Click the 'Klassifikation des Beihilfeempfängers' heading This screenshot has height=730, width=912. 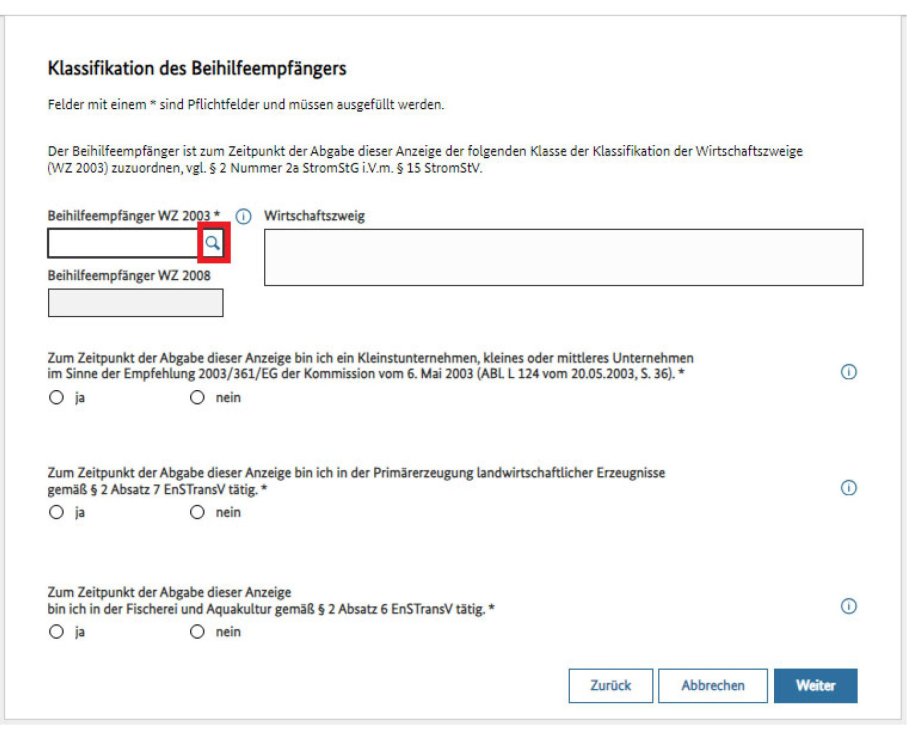(x=196, y=69)
